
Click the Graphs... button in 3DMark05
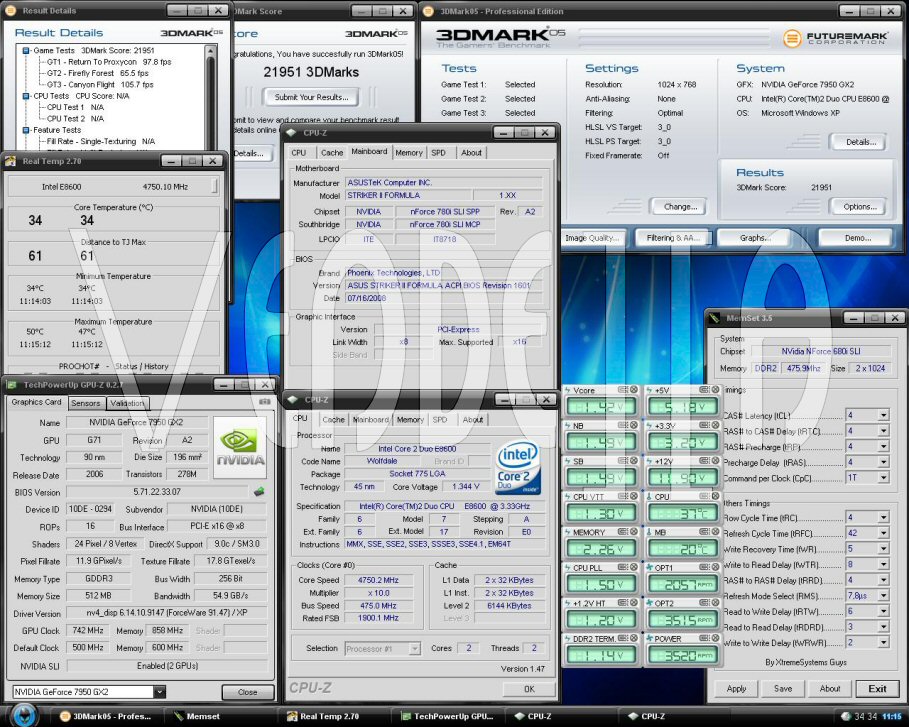(755, 238)
